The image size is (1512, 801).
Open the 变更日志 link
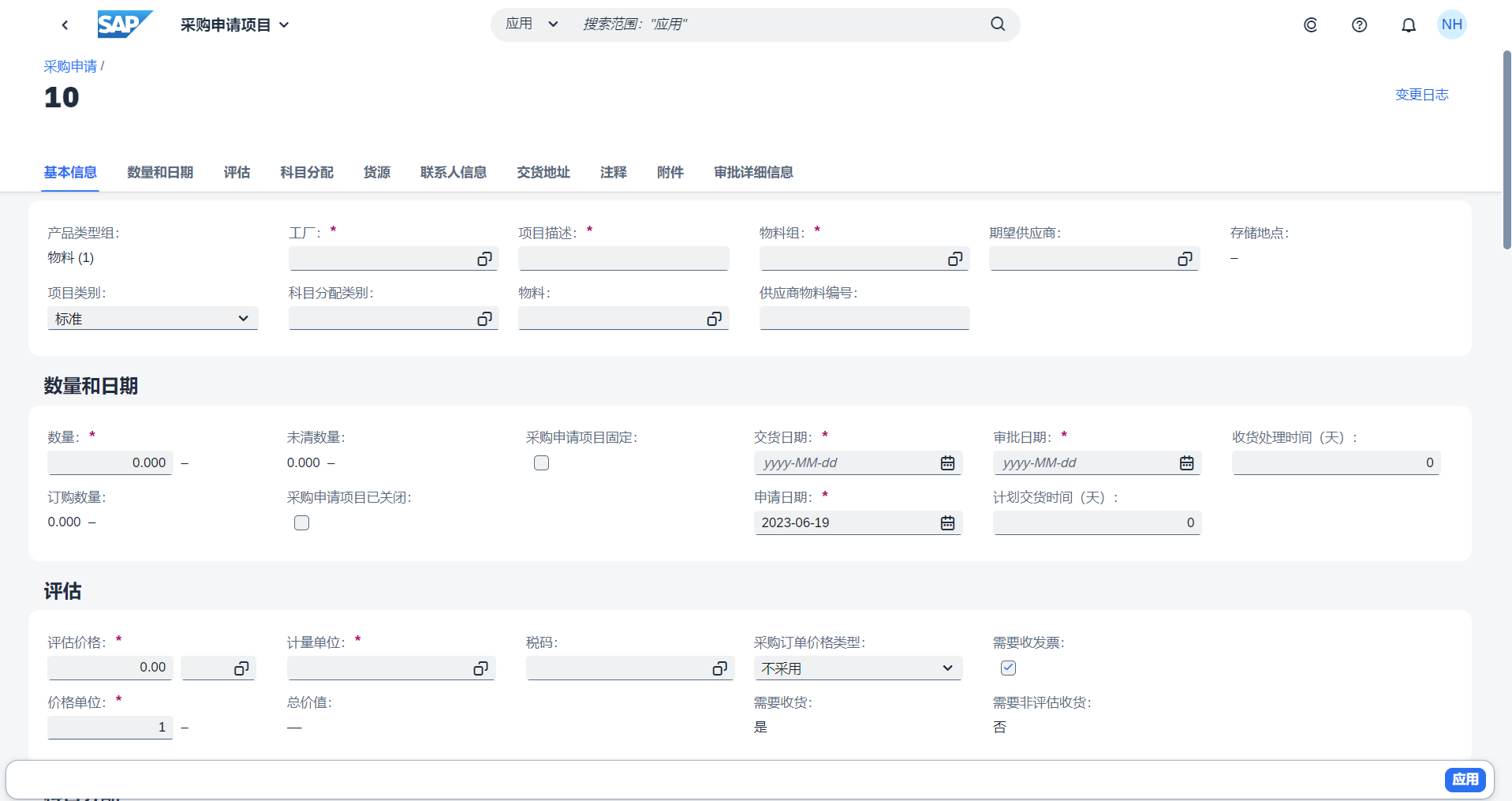[x=1421, y=94]
